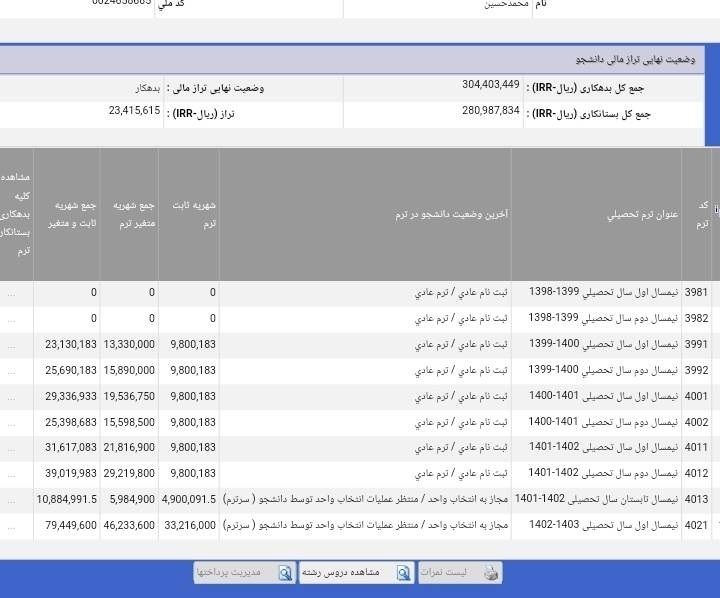The width and height of the screenshot is (720, 598).
Task: Select term code 4001 cell
Action: coord(696,396)
